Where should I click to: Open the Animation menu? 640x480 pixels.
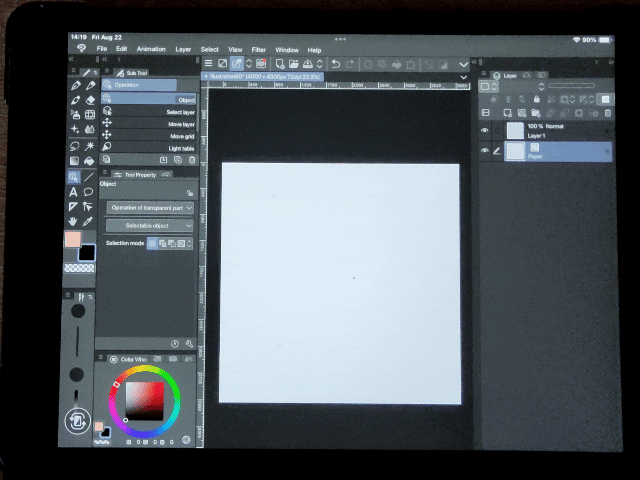[x=151, y=49]
